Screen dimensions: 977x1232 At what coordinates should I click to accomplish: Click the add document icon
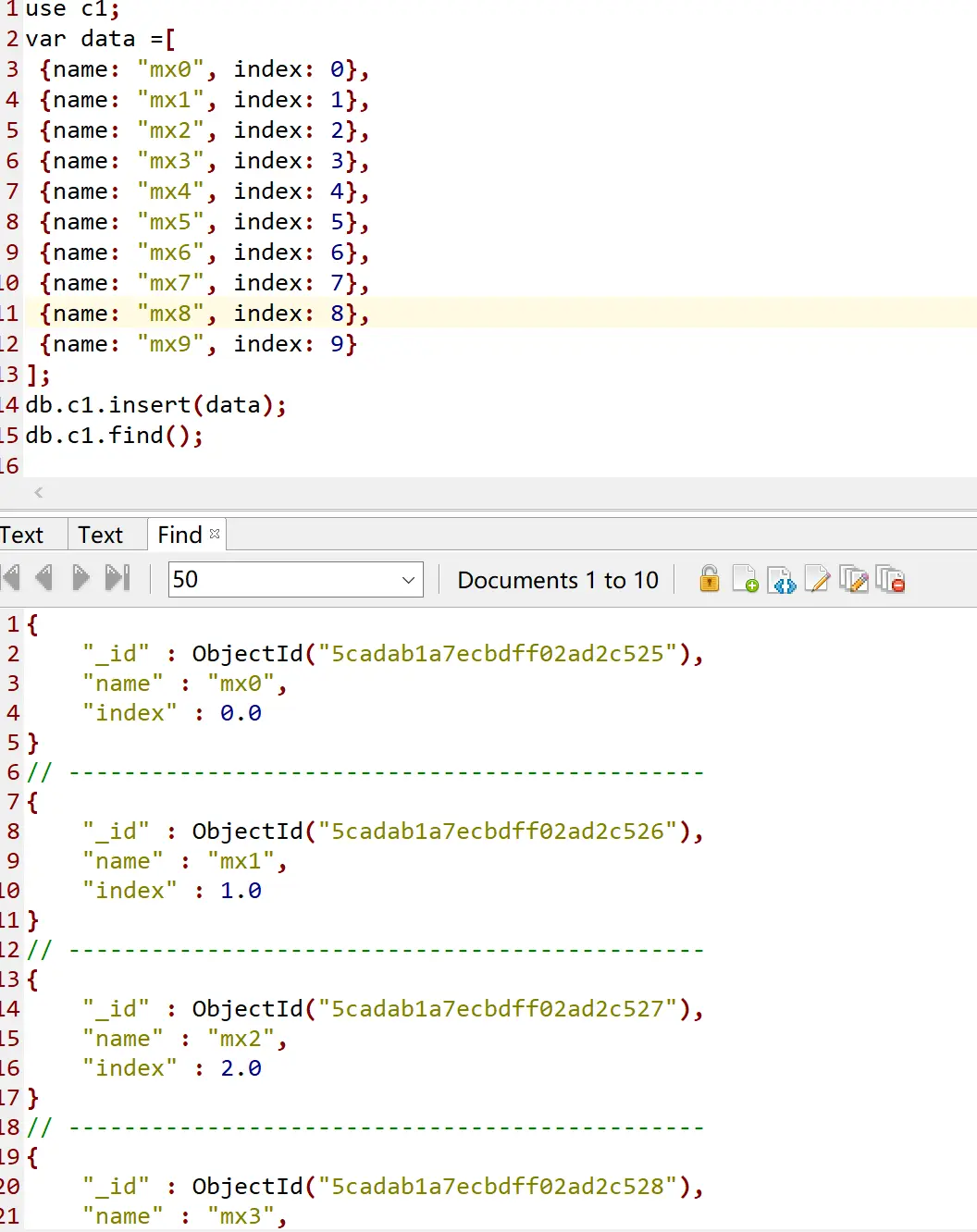[745, 579]
